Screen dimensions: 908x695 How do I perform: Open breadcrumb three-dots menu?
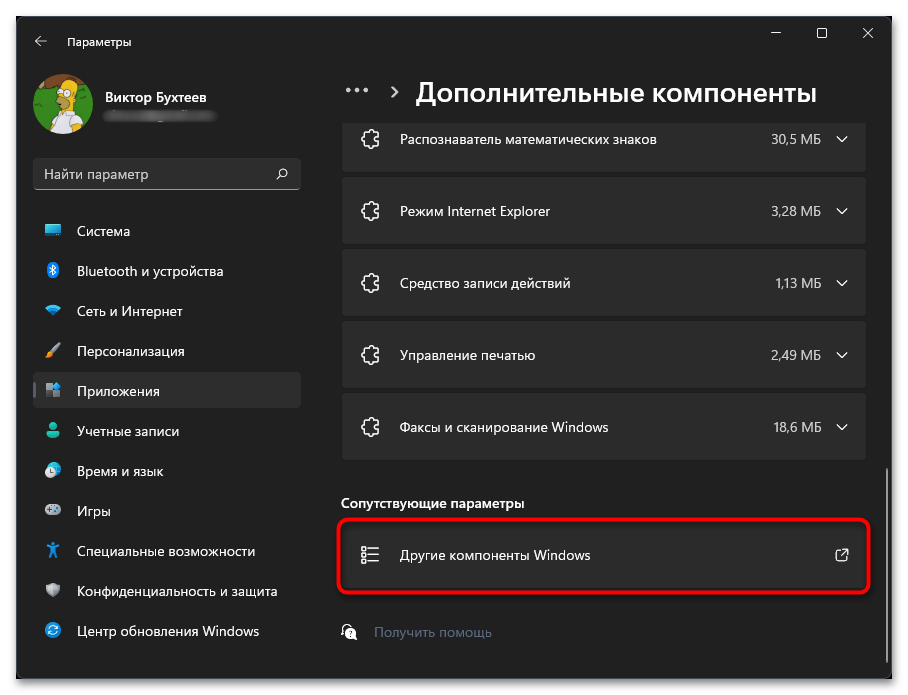[x=357, y=90]
